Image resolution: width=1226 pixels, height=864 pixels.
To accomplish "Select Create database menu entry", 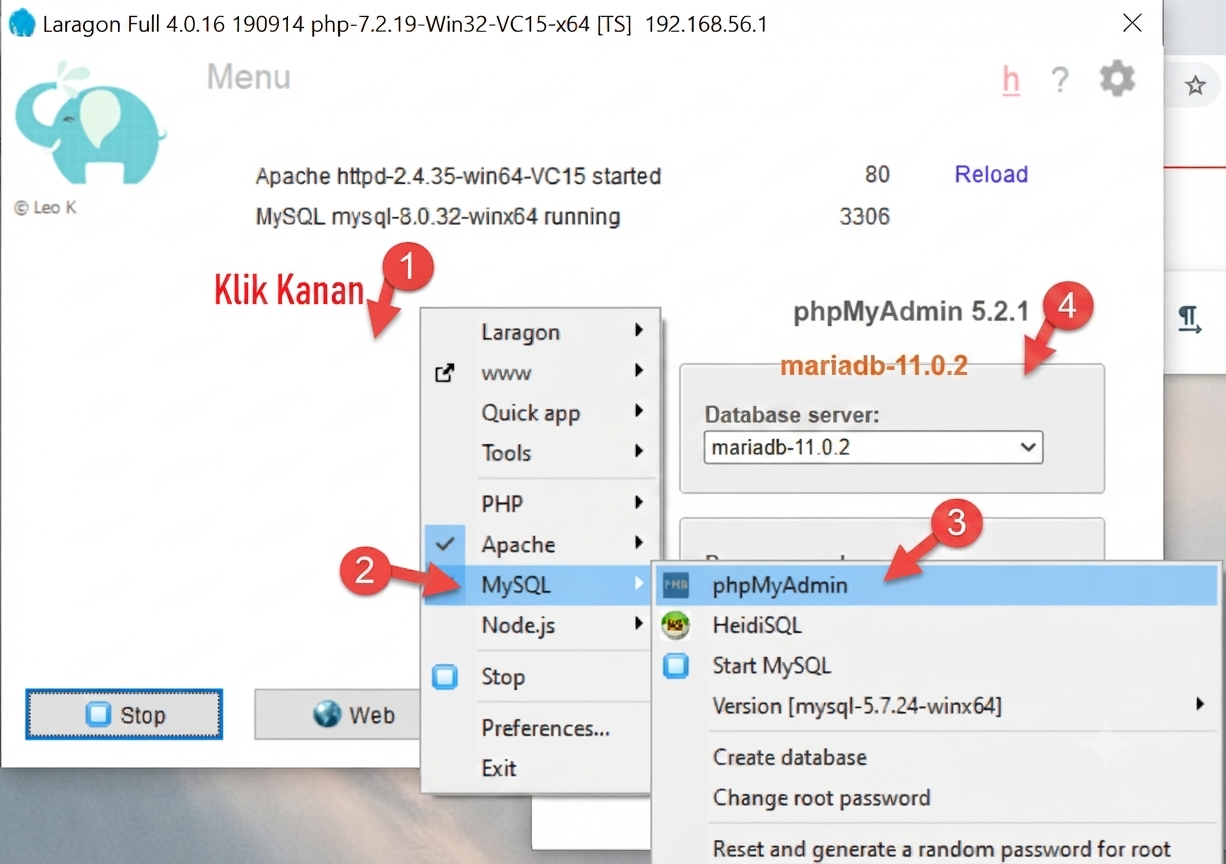I will coord(936,757).
